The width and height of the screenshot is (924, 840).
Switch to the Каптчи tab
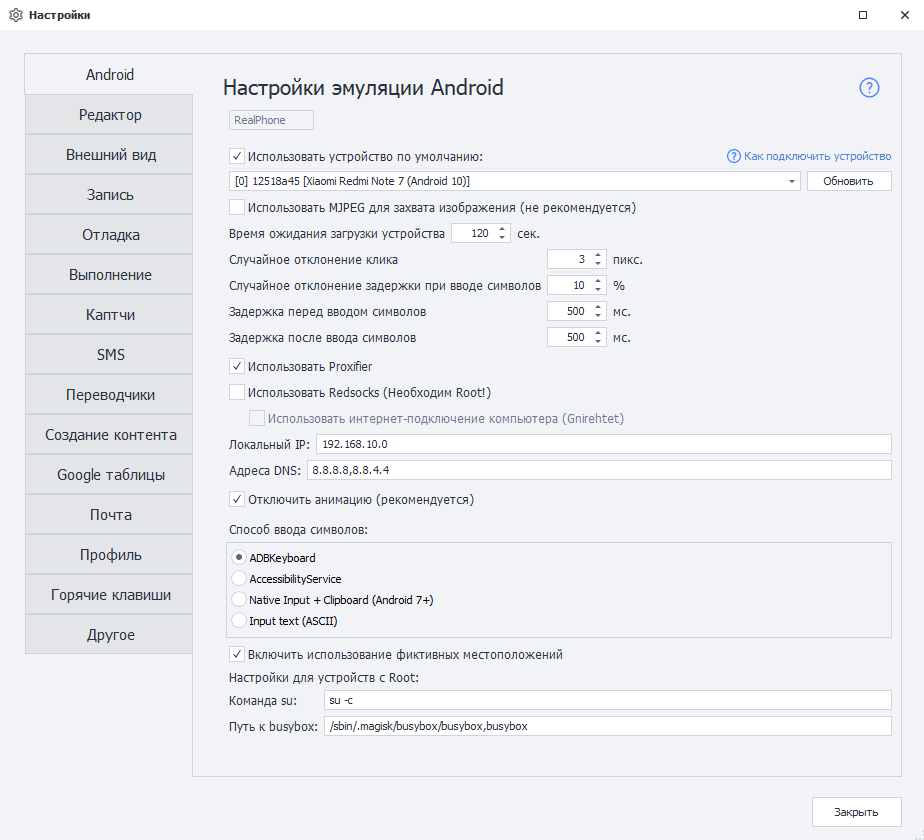[110, 315]
